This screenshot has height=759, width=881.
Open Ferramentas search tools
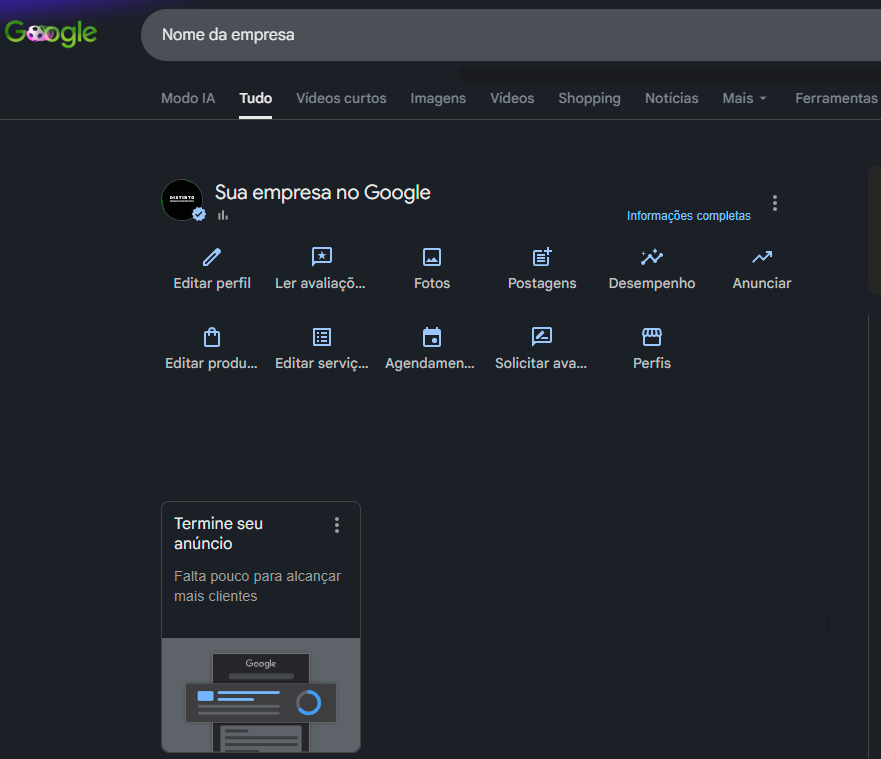click(836, 98)
